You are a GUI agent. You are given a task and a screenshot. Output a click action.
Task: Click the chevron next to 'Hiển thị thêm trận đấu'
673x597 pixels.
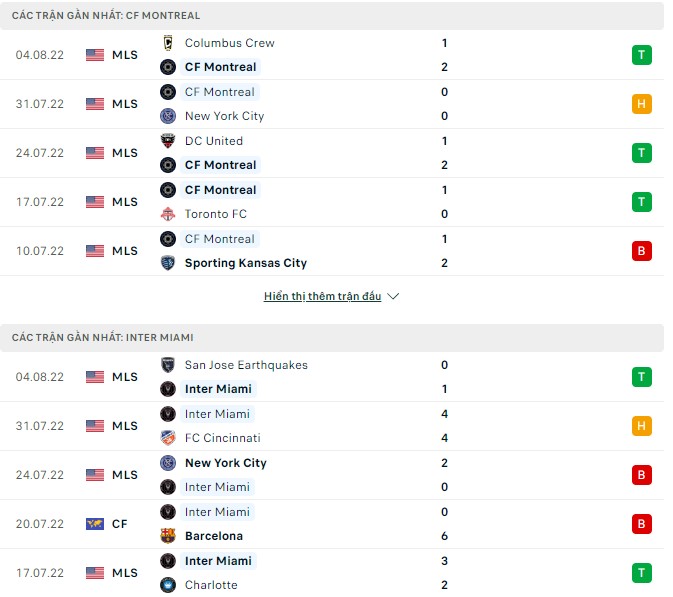point(393,297)
